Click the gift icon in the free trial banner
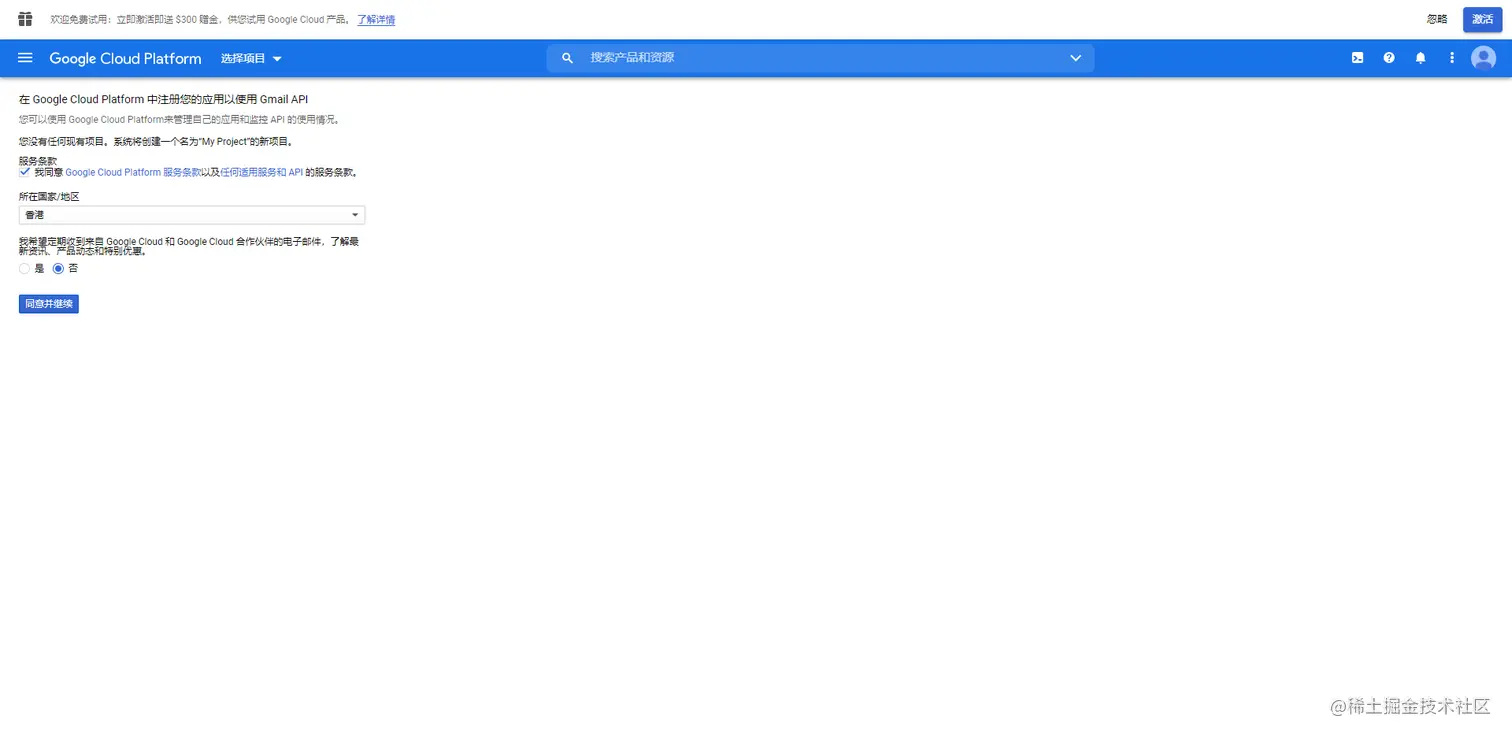The width and height of the screenshot is (1512, 738). click(25, 19)
